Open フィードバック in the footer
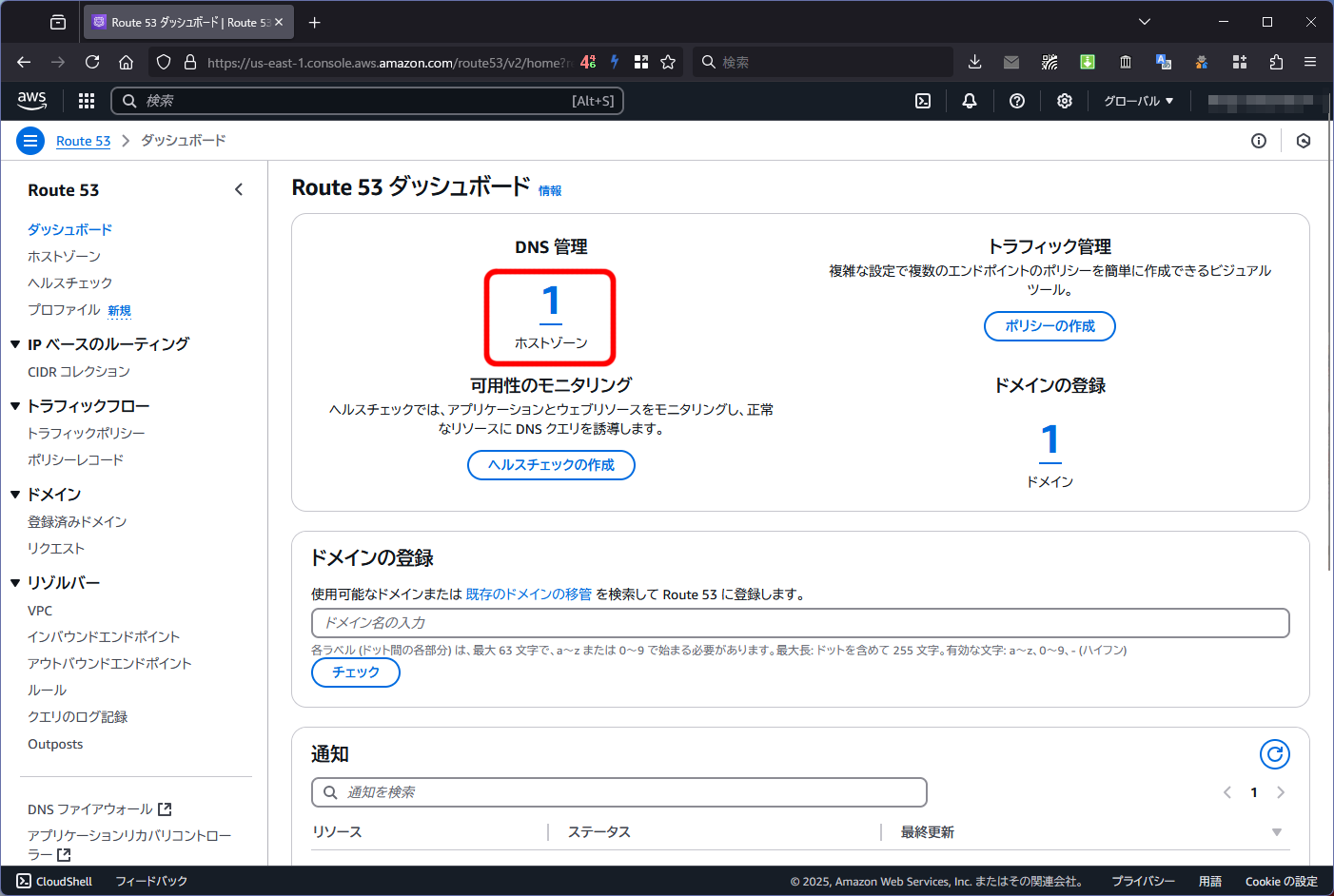This screenshot has height=896, width=1334. tap(151, 882)
